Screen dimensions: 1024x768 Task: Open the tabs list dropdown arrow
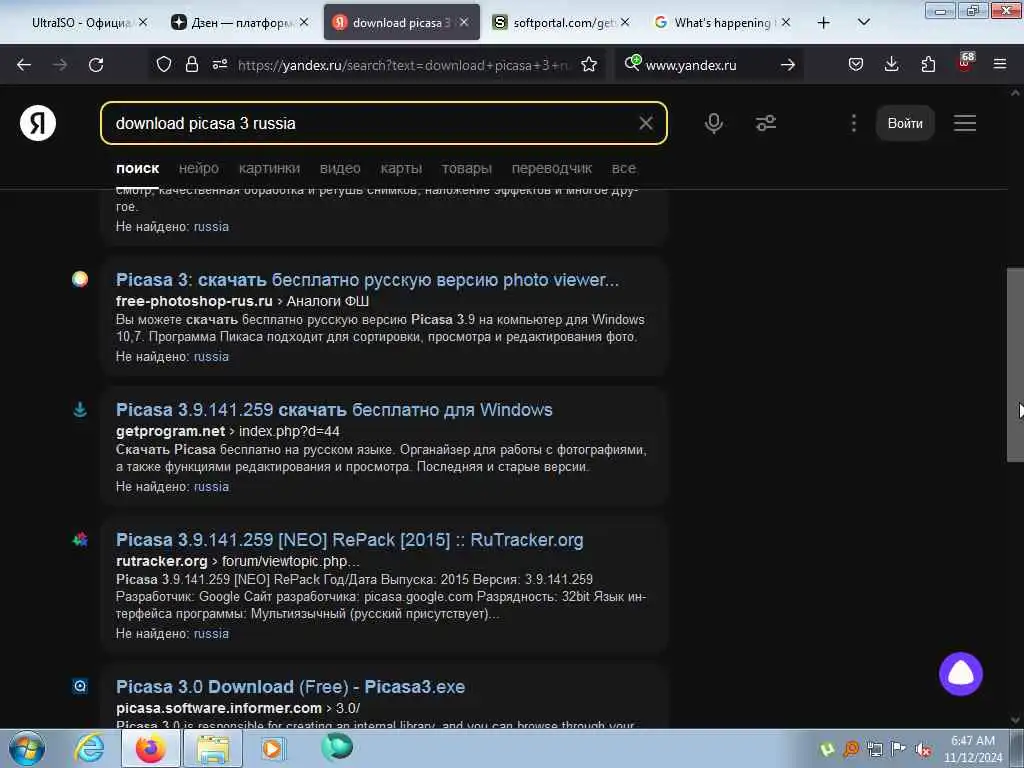click(863, 22)
